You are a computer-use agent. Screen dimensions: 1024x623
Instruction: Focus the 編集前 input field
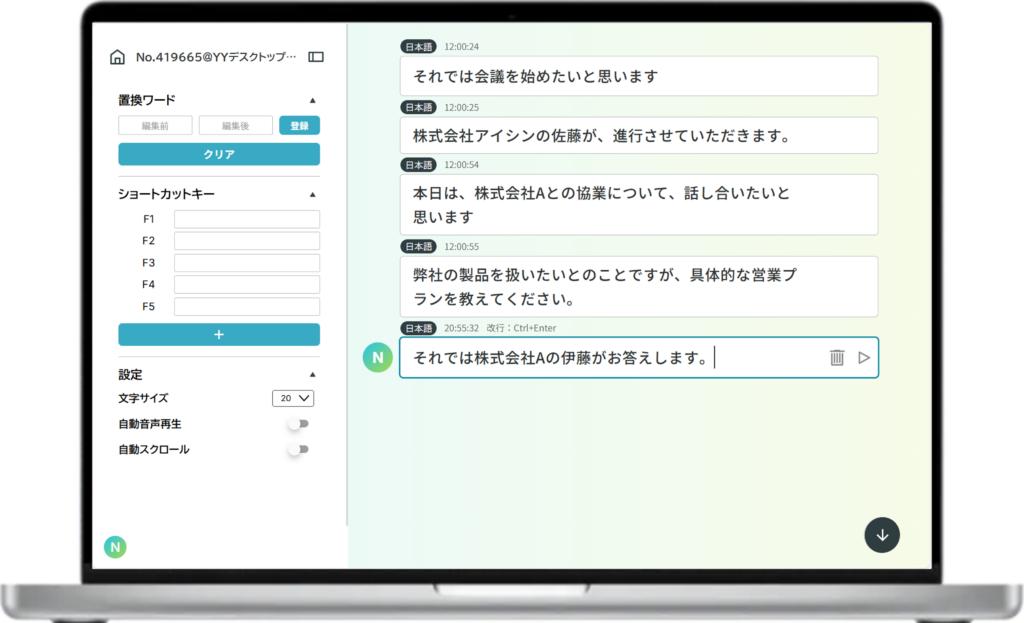click(x=155, y=125)
